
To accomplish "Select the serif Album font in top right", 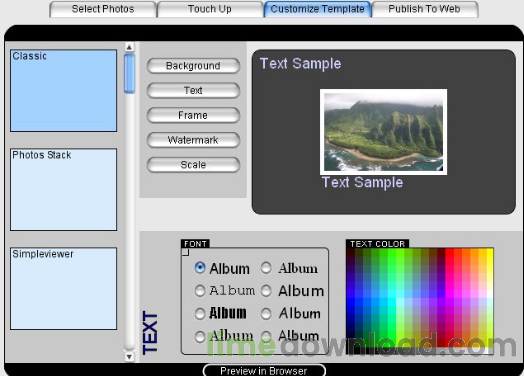I will 266,268.
